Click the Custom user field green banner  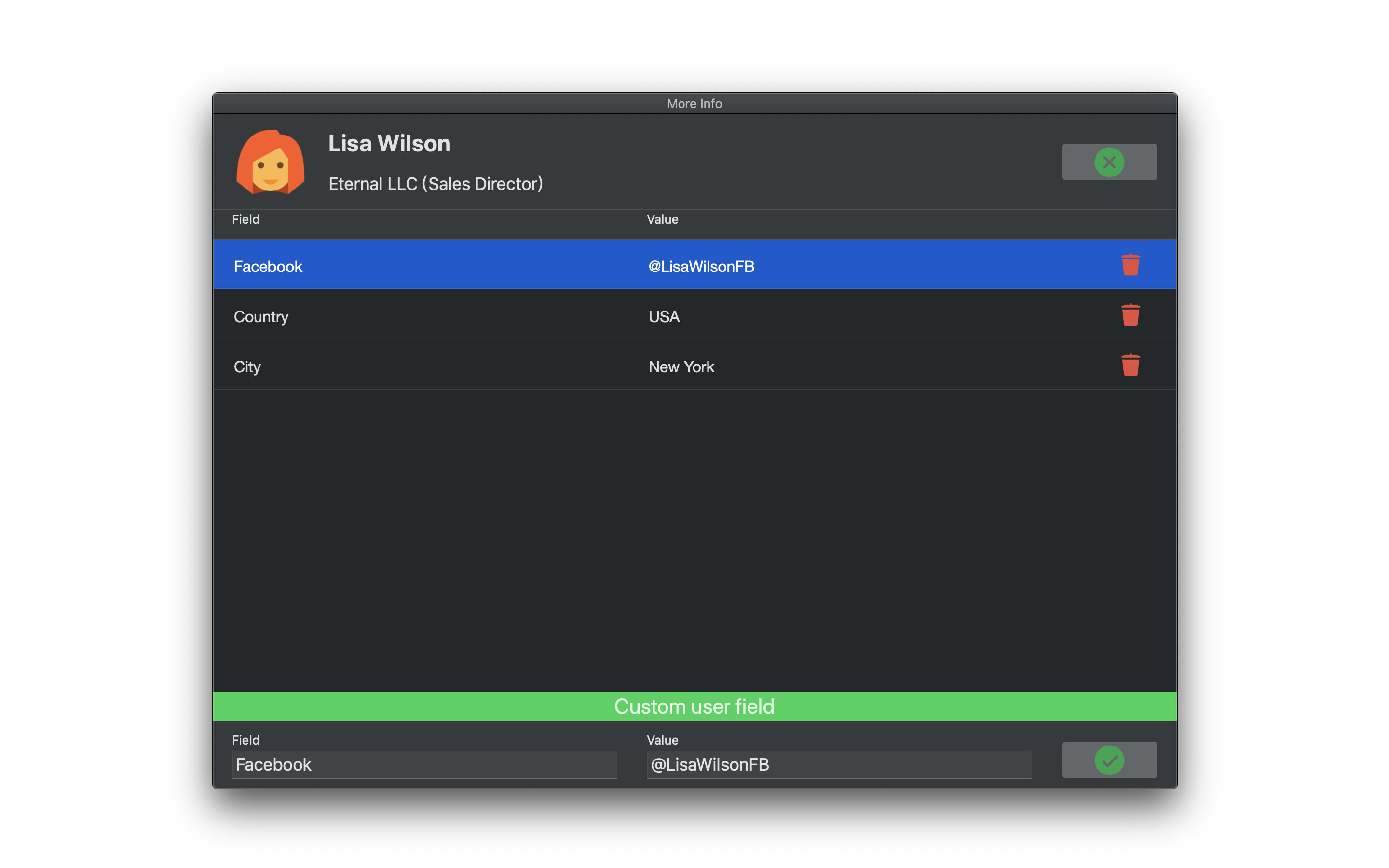click(x=694, y=706)
